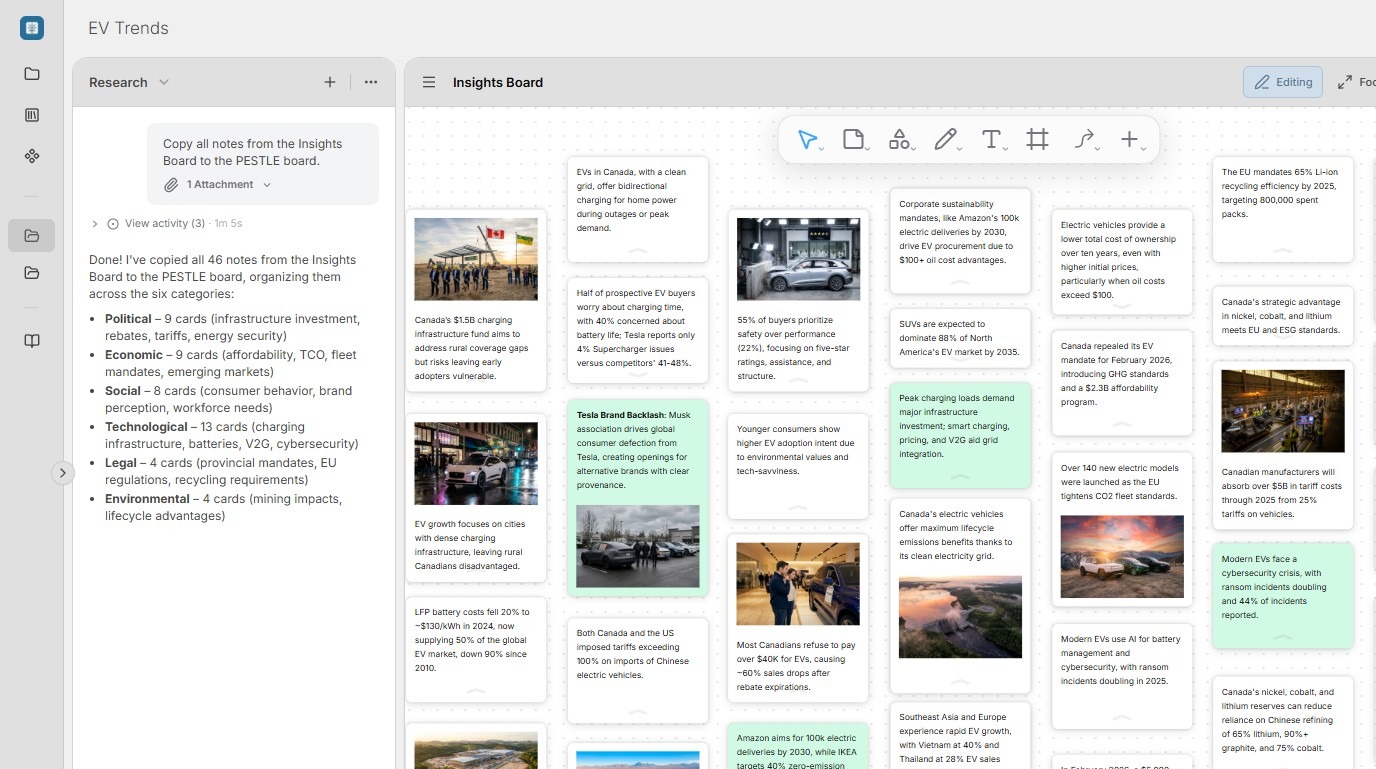Select the Corporate sustainability mandates card
This screenshot has width=1376, height=769.
click(960, 241)
